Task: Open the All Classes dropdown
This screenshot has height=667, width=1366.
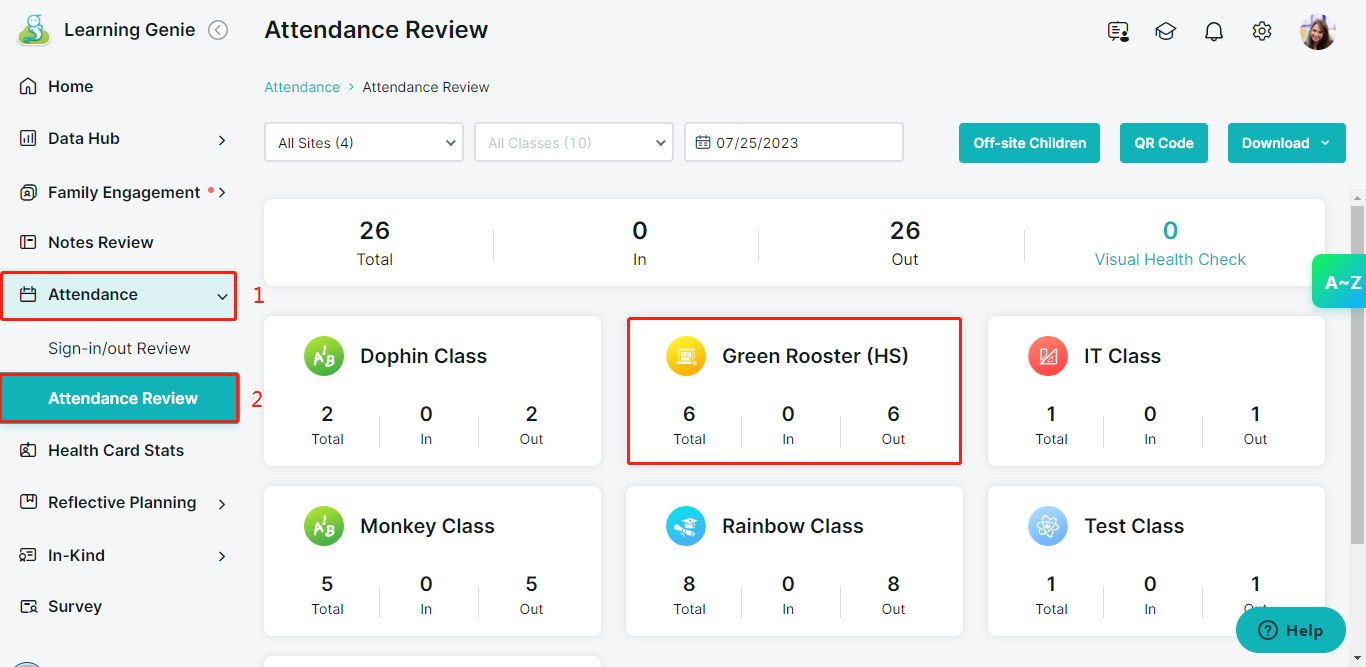Action: click(x=573, y=142)
